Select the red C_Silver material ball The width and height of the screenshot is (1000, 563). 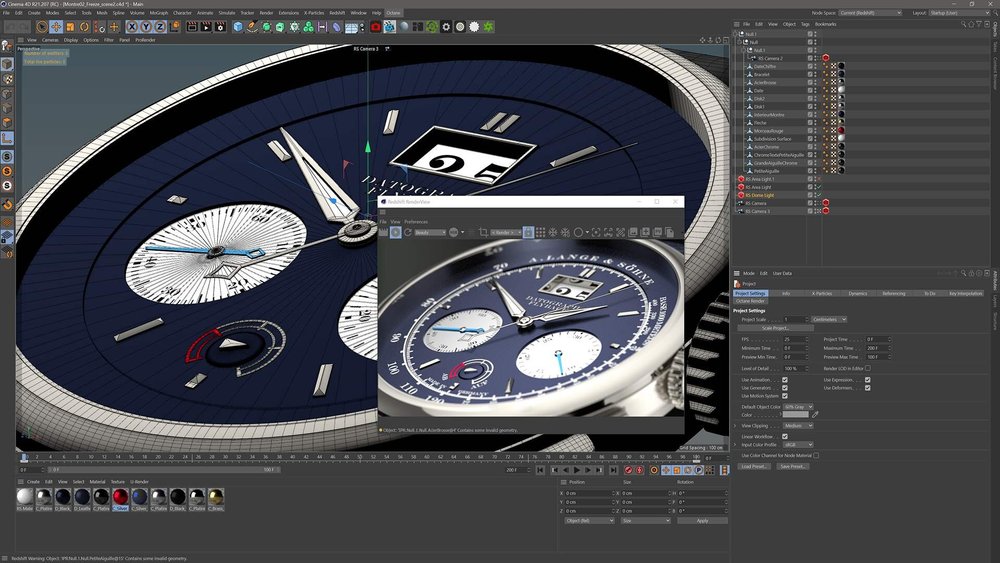[x=120, y=497]
